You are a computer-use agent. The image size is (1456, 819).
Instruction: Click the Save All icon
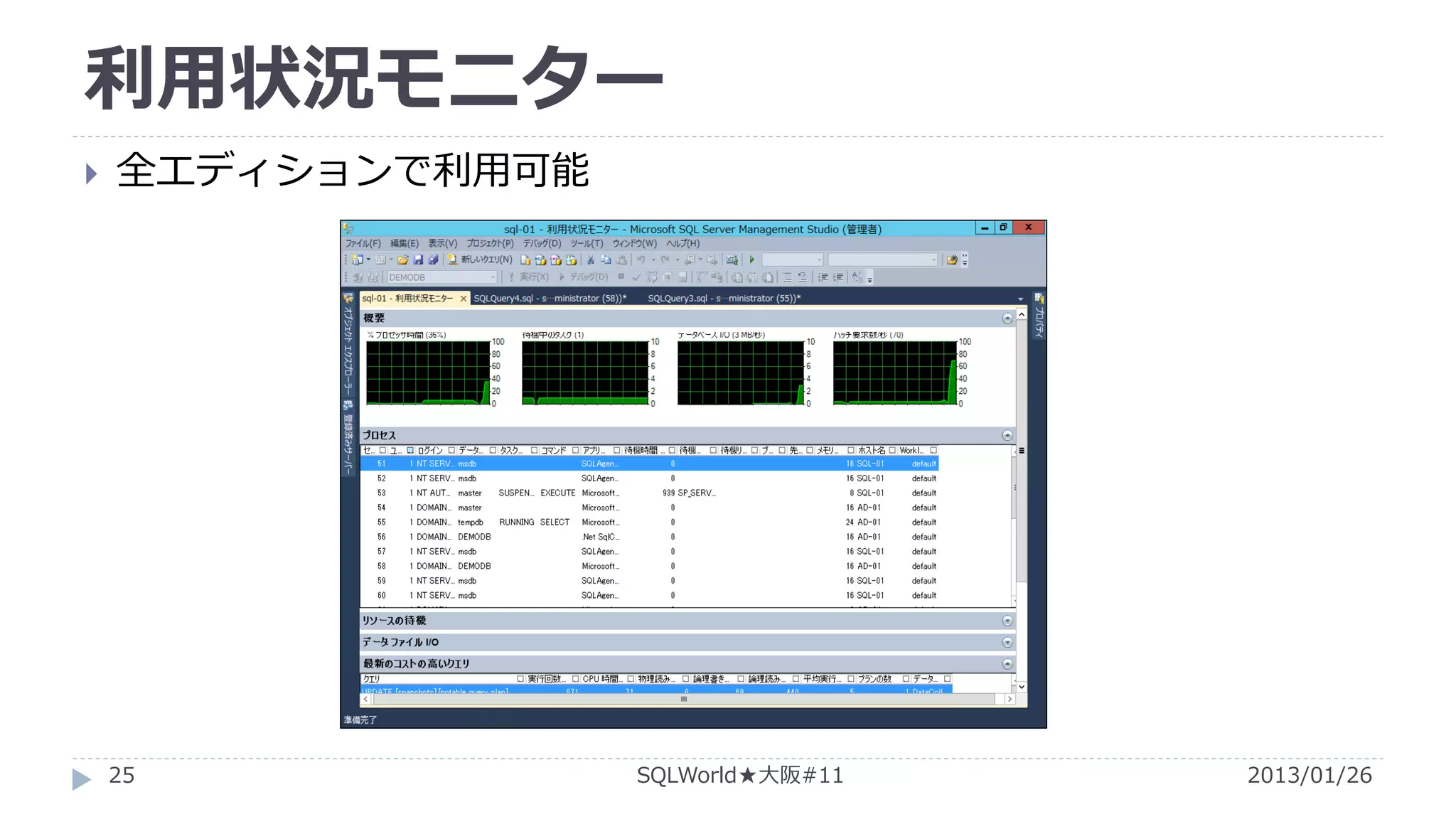[x=433, y=259]
